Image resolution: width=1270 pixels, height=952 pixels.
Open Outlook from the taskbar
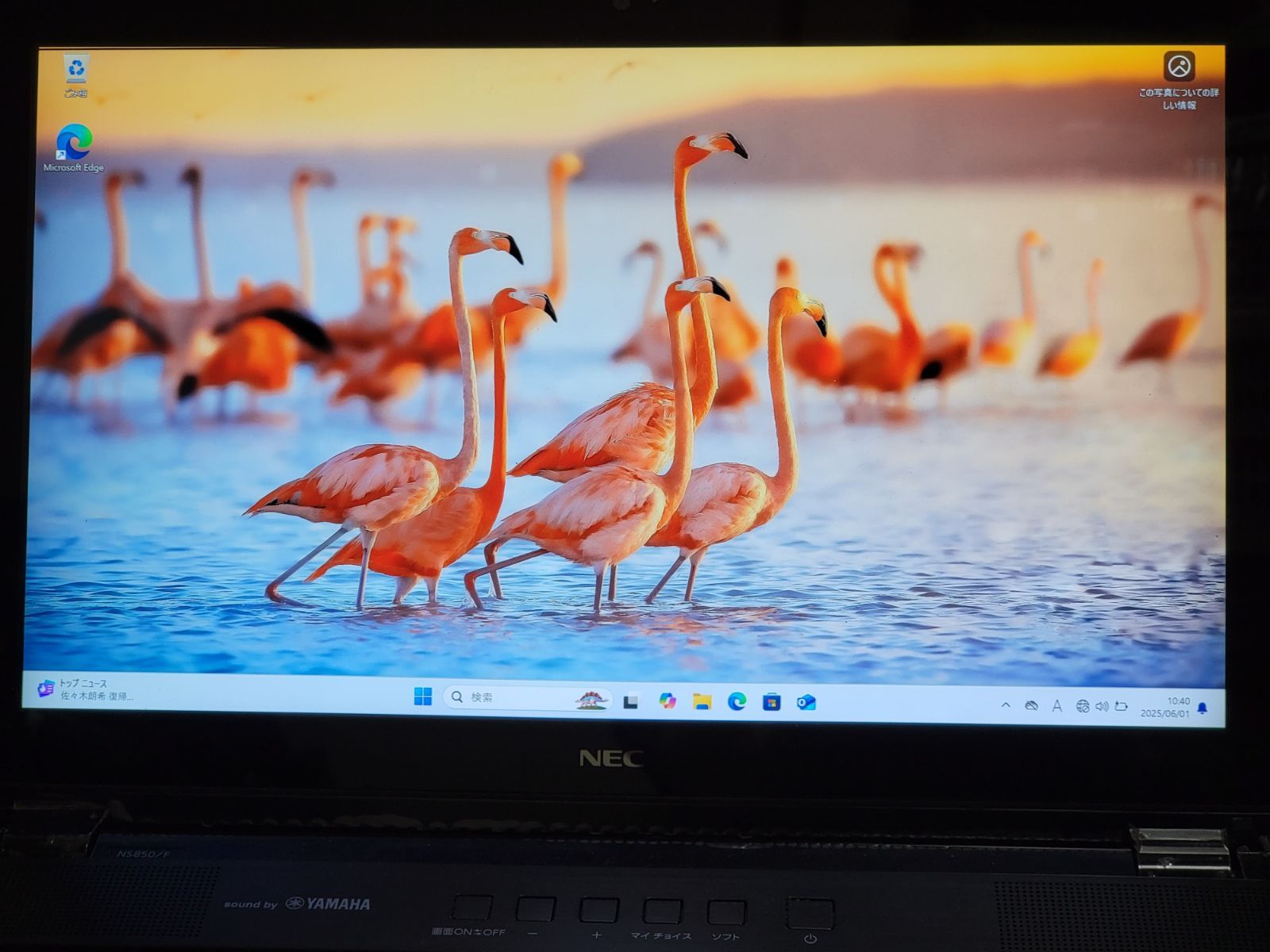806,702
